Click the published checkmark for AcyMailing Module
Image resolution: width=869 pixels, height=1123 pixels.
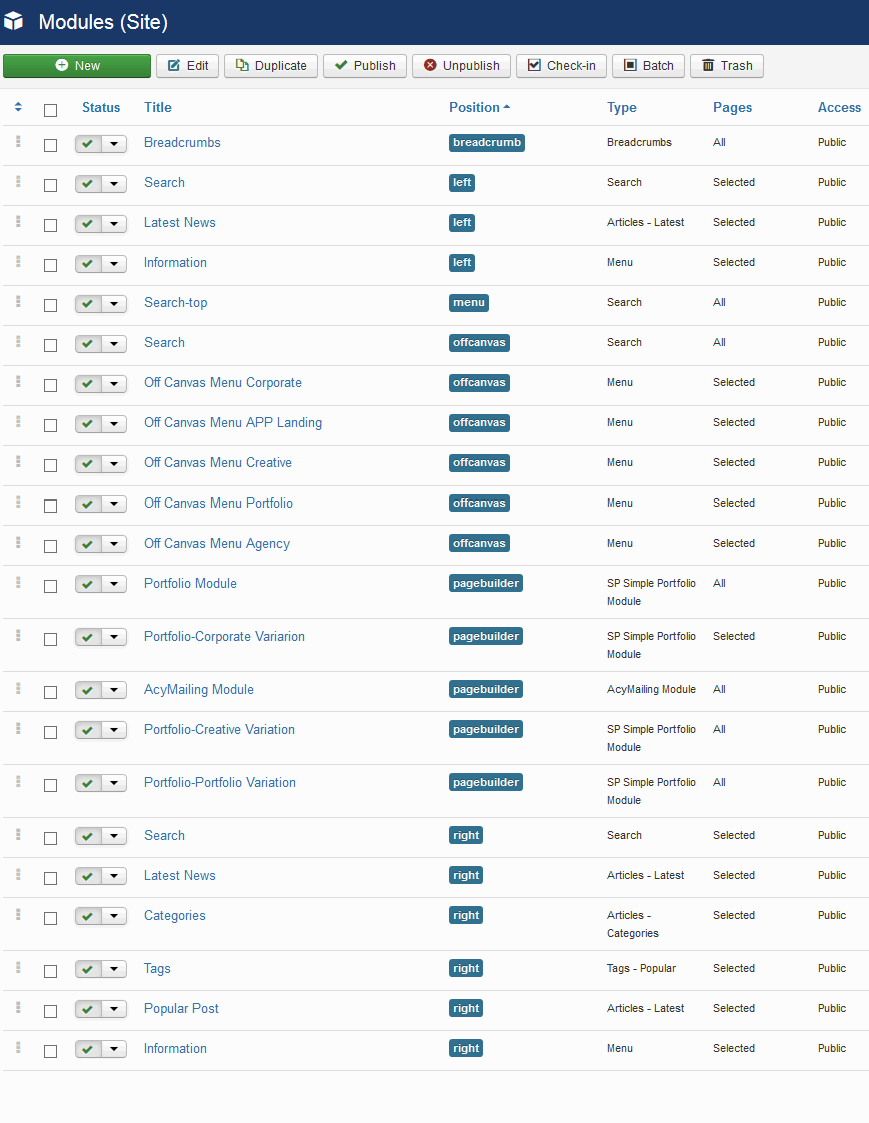tap(88, 690)
